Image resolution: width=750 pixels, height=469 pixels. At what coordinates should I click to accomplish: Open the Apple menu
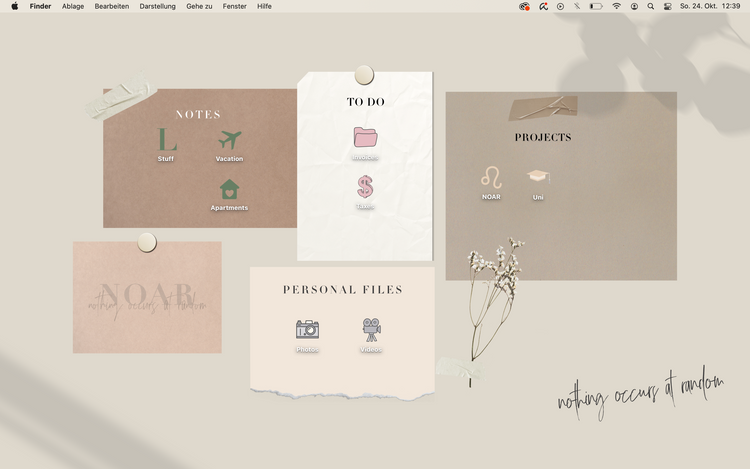point(14,6)
